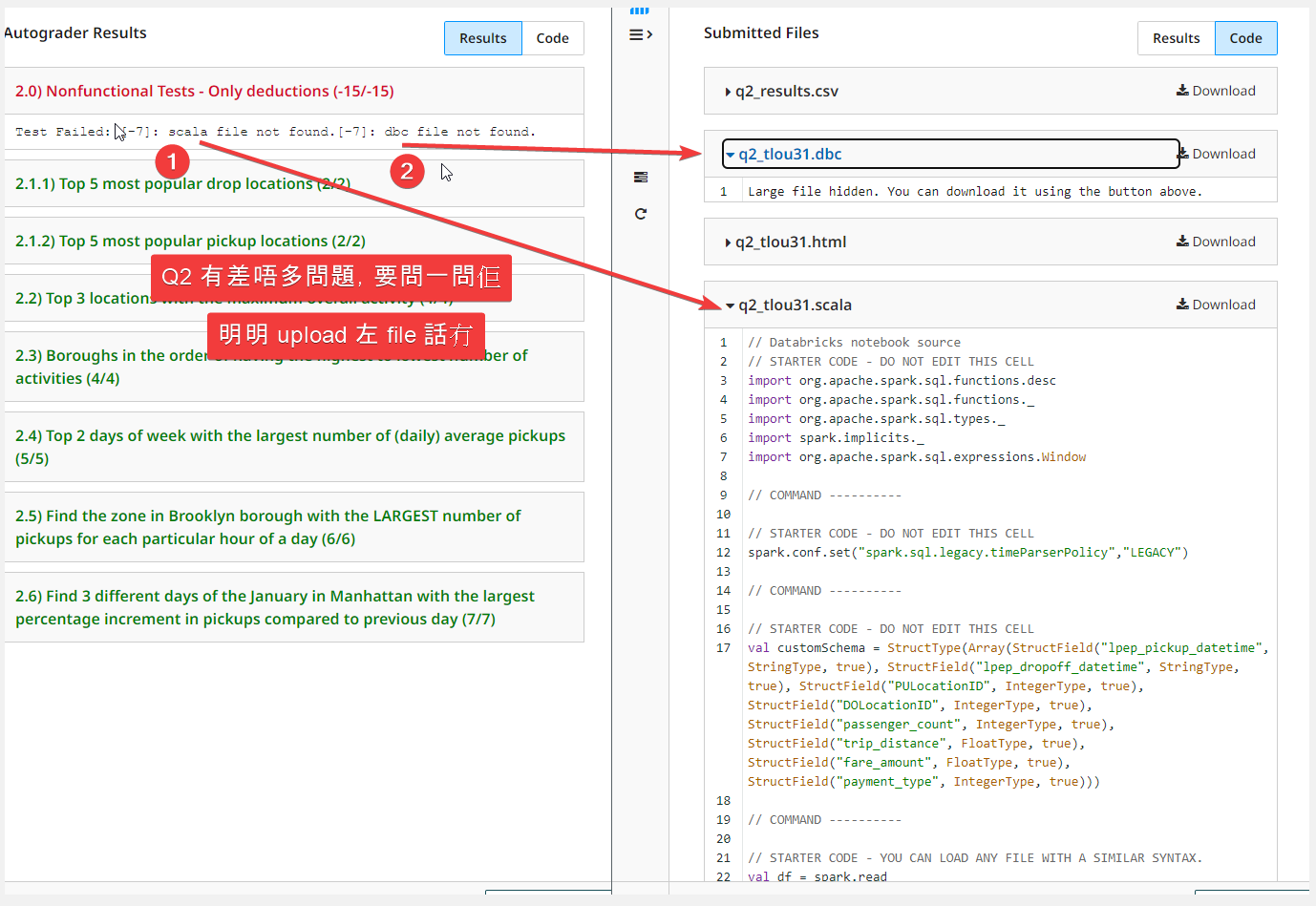The height and width of the screenshot is (906, 1316).
Task: Switch to Code tab in Autograder panel
Action: pos(552,38)
